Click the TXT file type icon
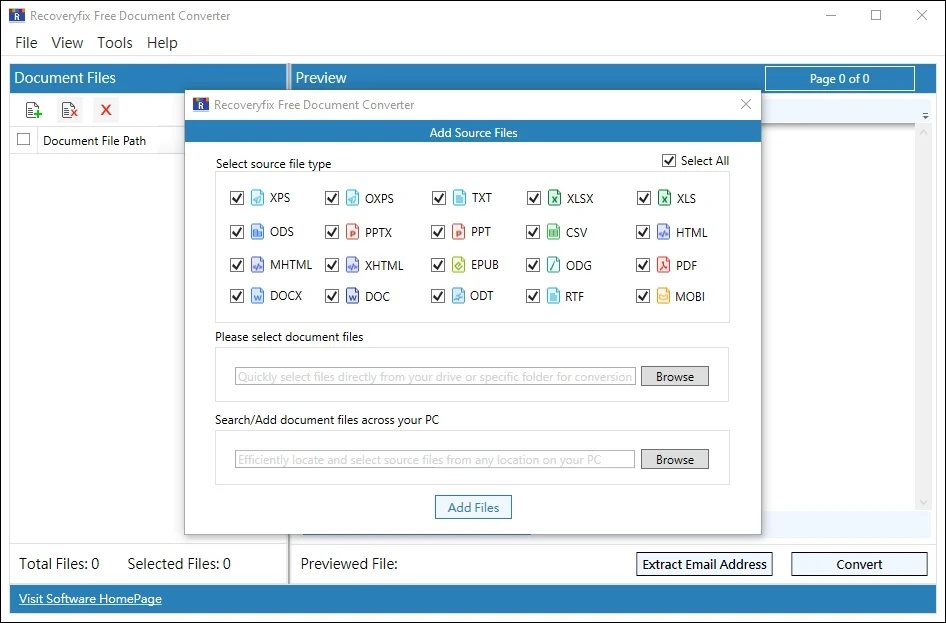 (x=459, y=198)
